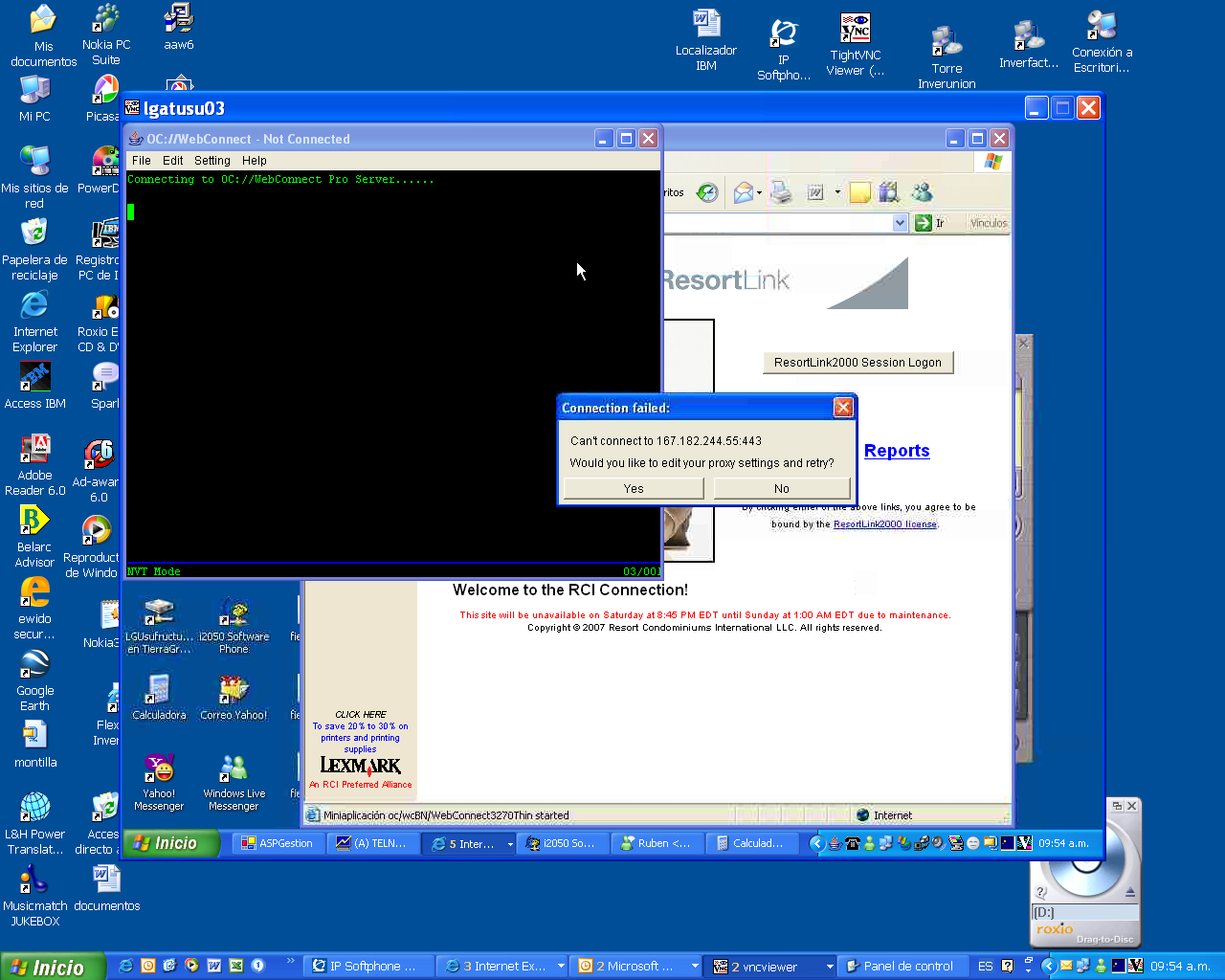
Task: Click No in the Connection failed dialog
Action: click(781, 488)
